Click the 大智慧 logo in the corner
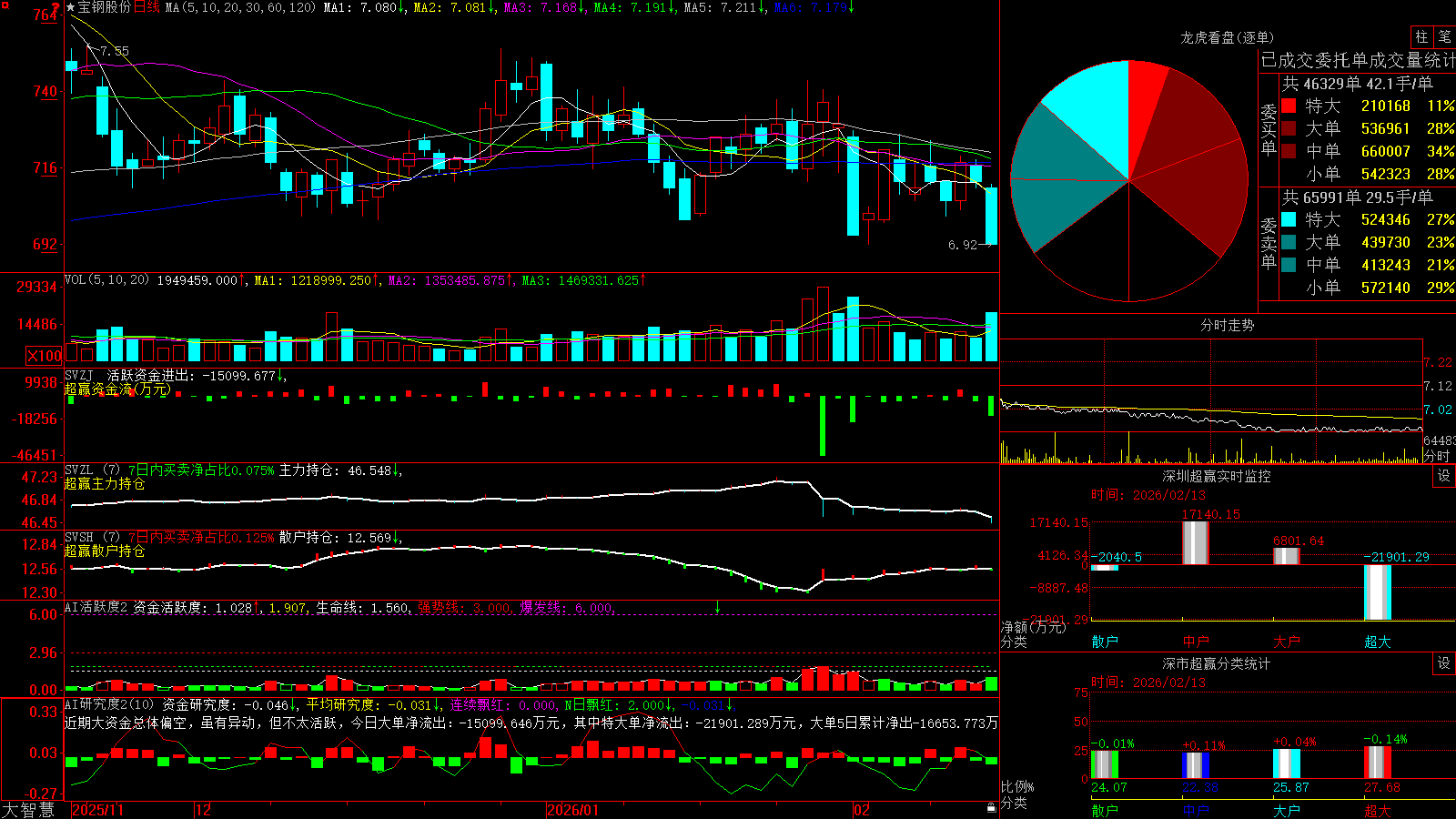This screenshot has height=819, width=1456. [28, 810]
